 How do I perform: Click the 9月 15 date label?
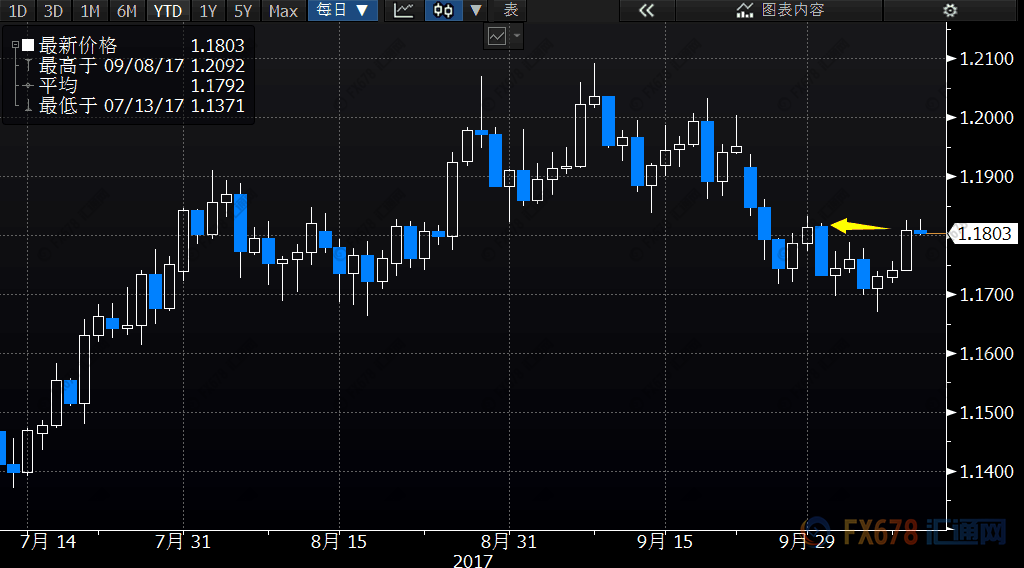pos(664,542)
